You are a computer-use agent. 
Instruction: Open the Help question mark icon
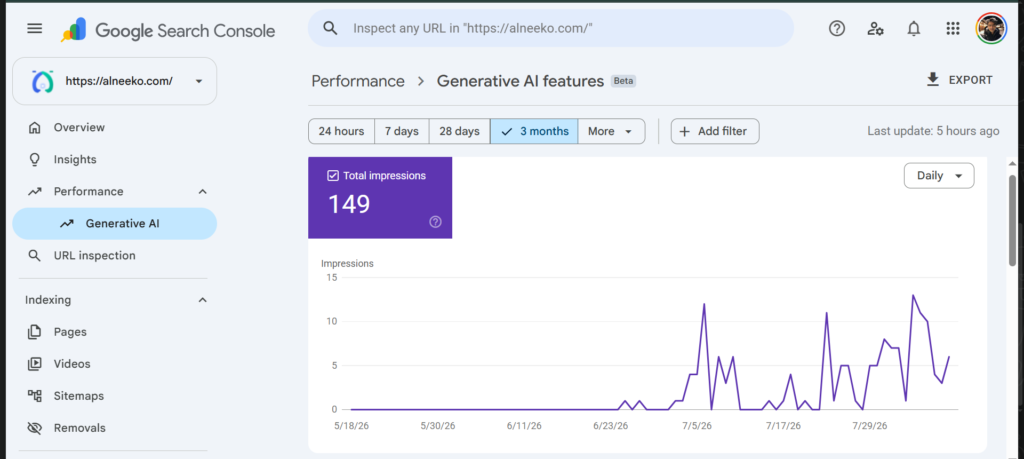pyautogui.click(x=837, y=28)
